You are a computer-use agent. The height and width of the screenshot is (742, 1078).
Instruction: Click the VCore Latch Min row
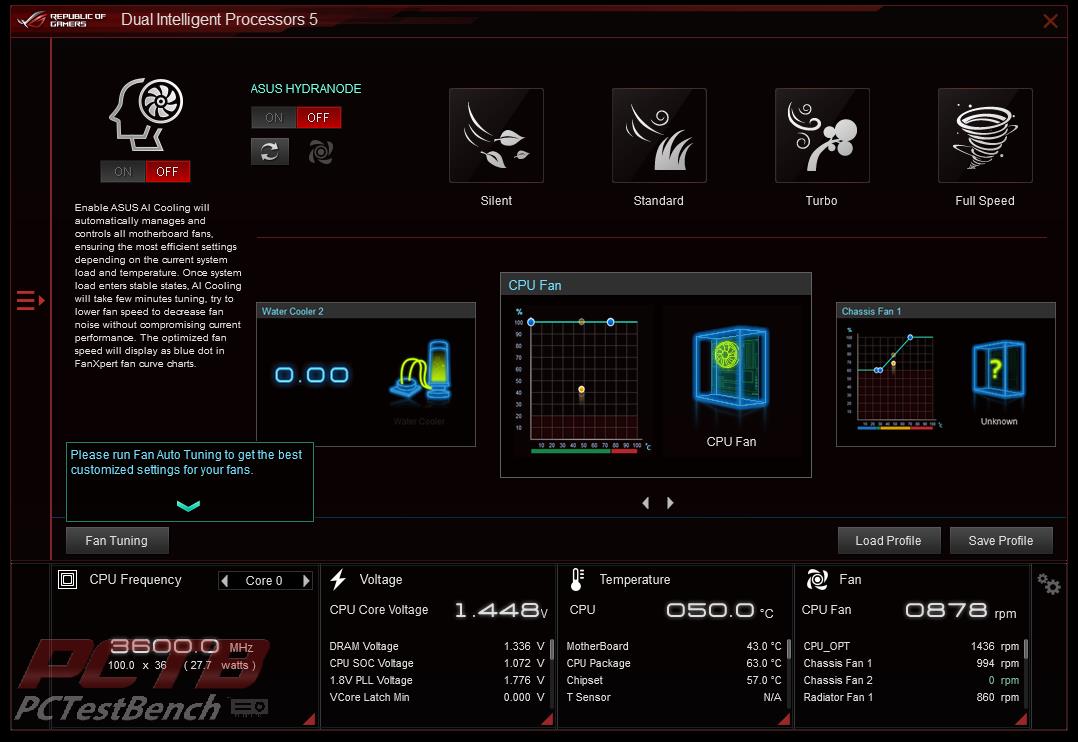[437, 697]
